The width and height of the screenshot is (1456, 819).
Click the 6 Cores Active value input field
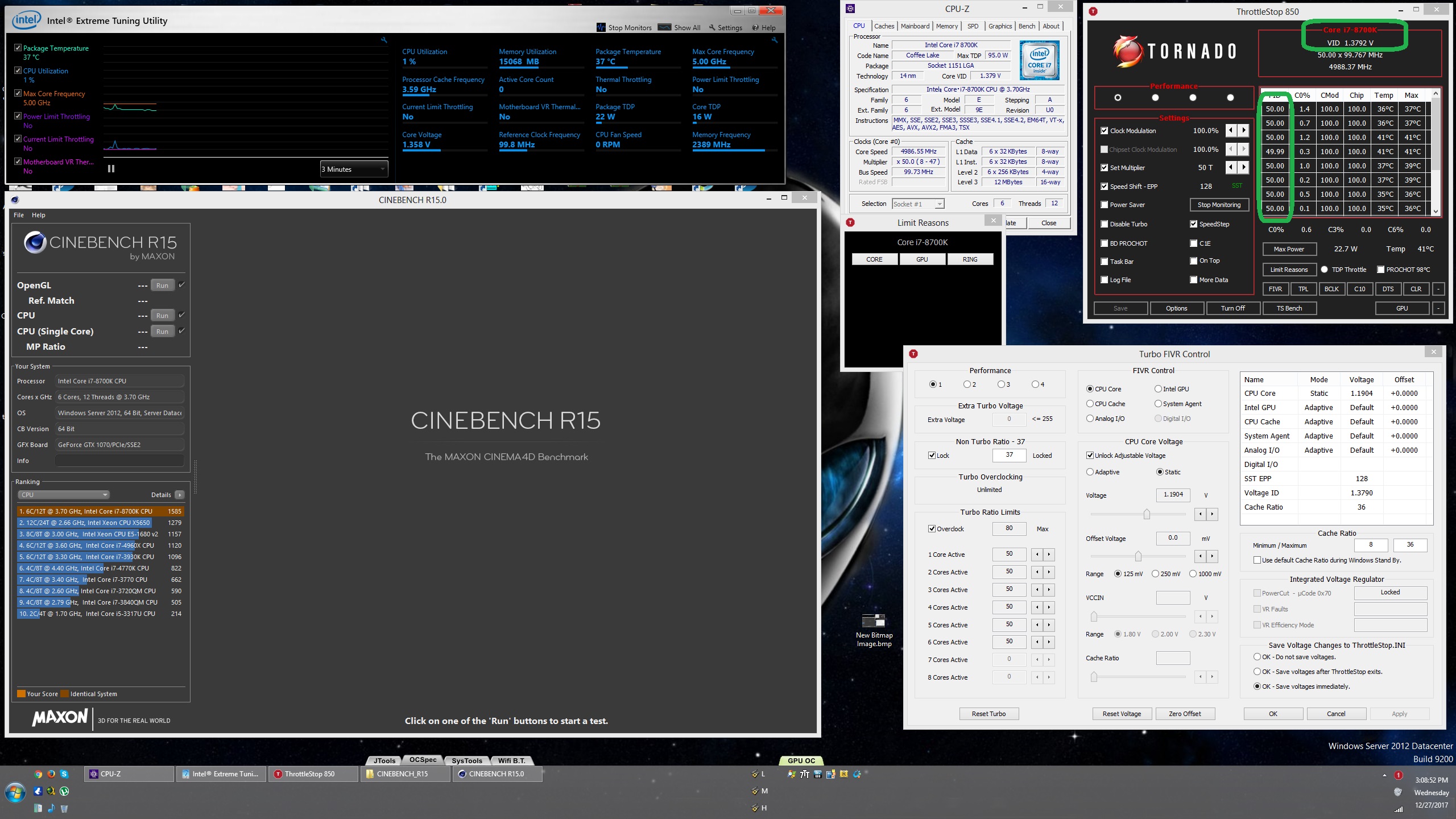(1008, 641)
